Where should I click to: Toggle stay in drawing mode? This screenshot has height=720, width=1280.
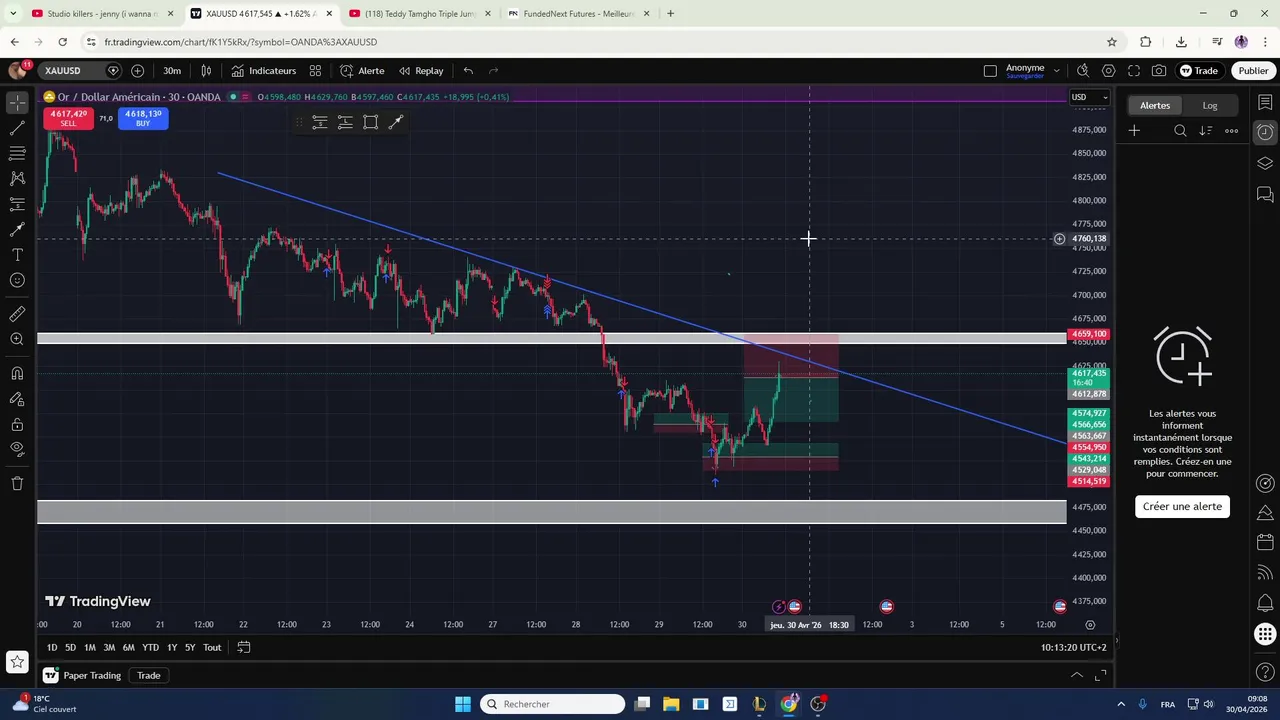[x=17, y=398]
